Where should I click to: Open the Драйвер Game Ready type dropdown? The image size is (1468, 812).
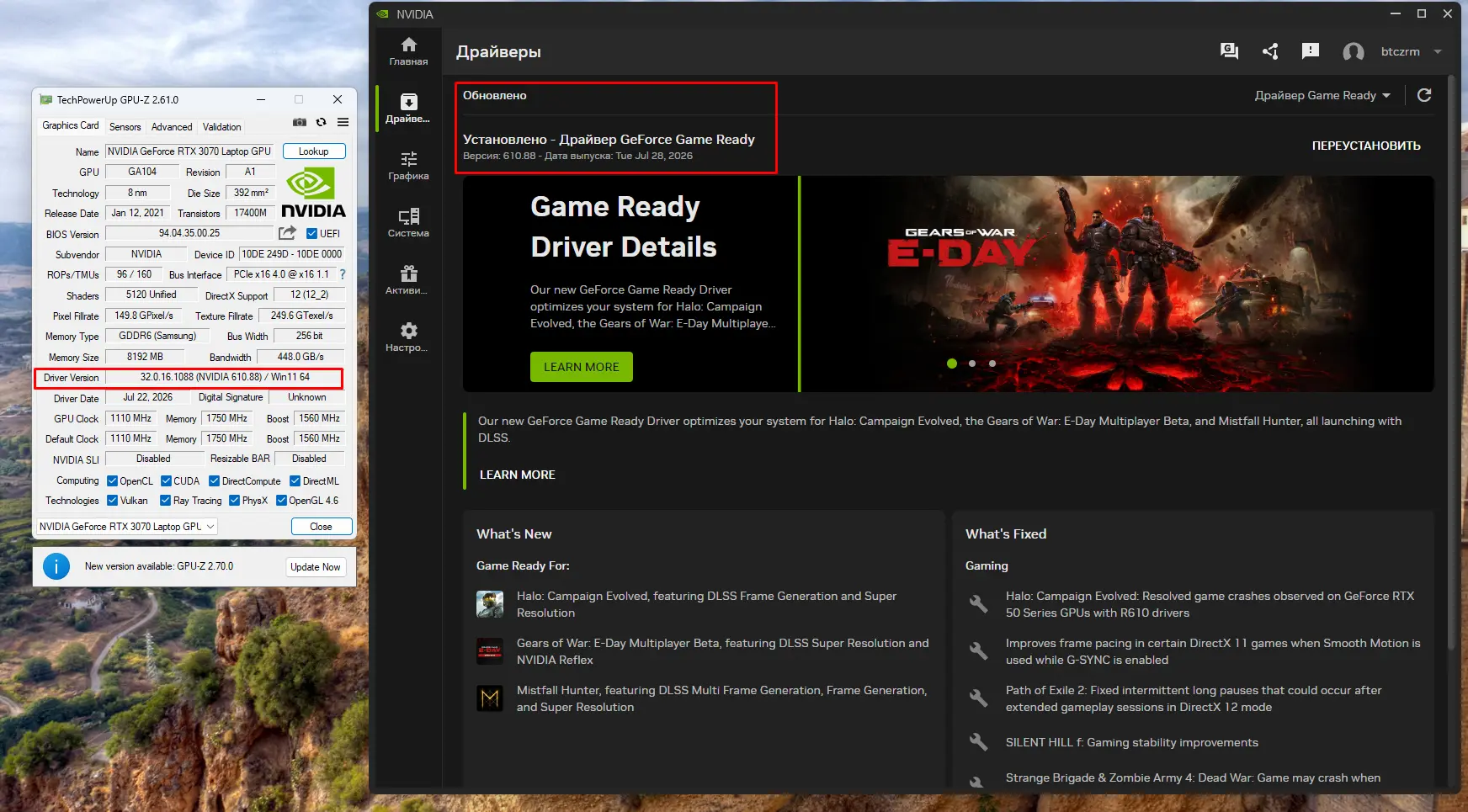pyautogui.click(x=1322, y=95)
